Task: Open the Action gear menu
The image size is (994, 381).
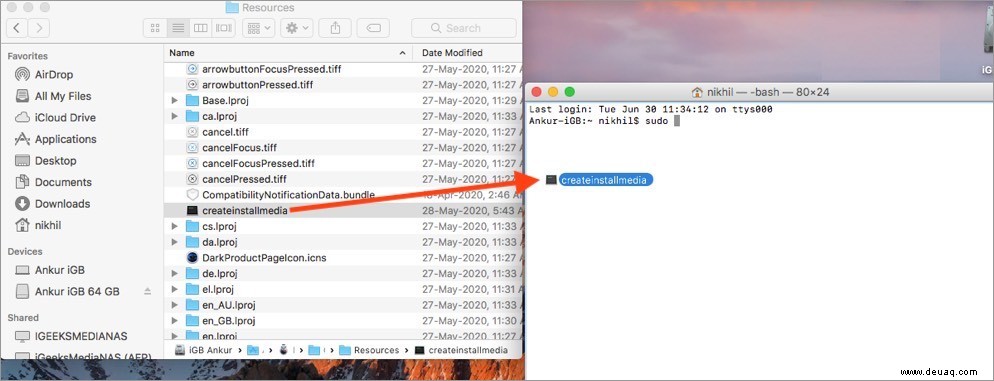Action: coord(297,28)
